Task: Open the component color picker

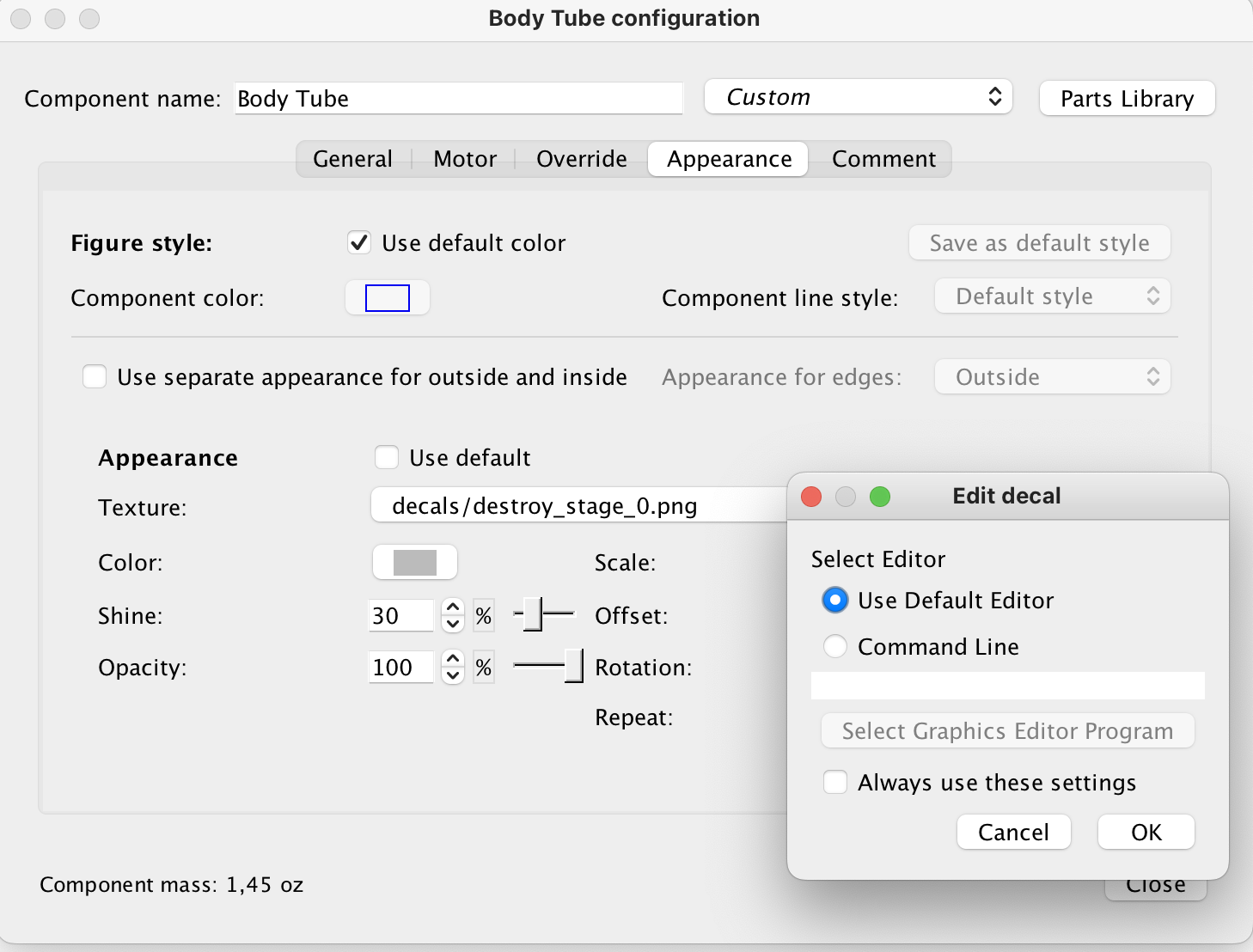Action: coord(387,297)
